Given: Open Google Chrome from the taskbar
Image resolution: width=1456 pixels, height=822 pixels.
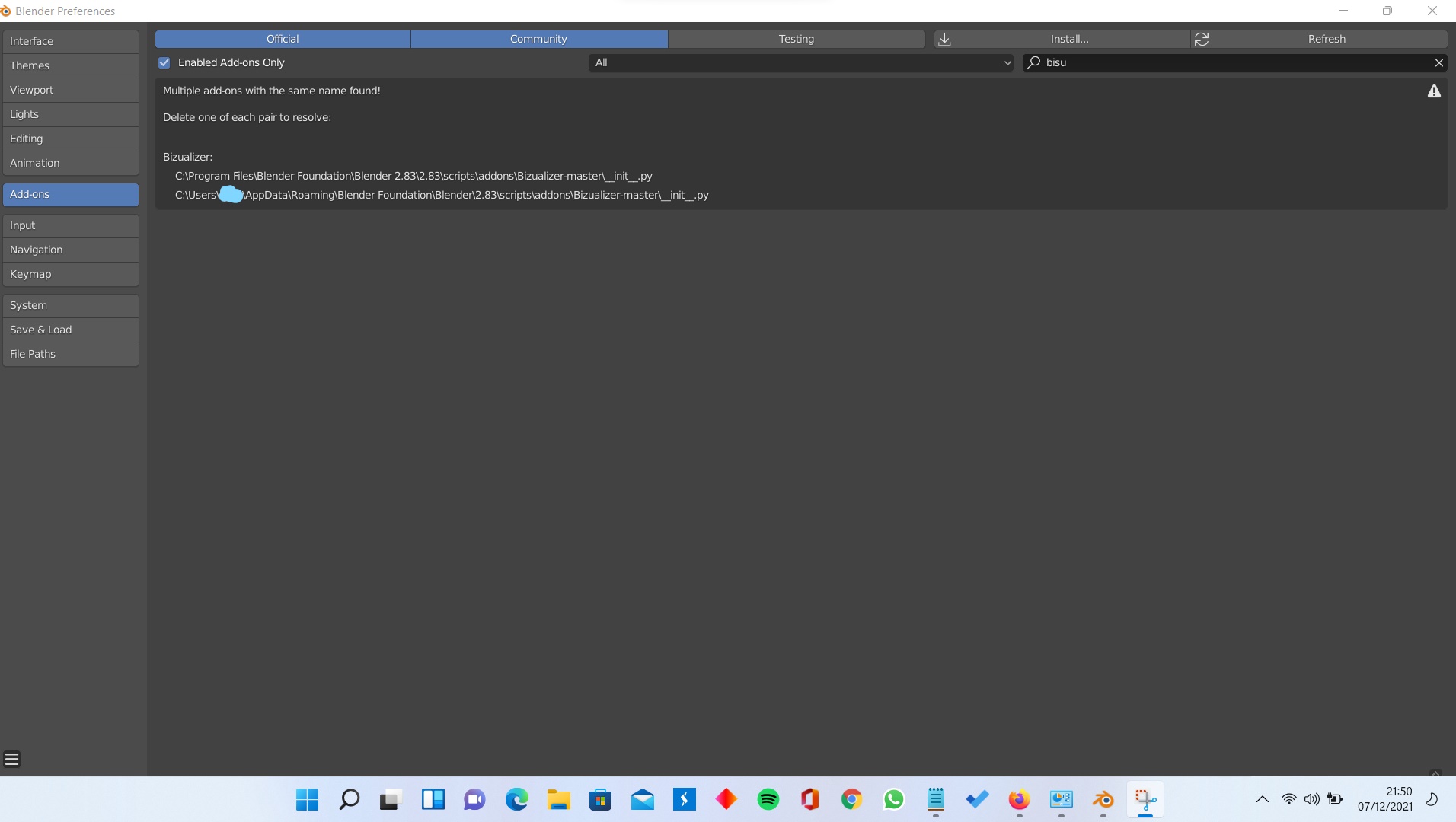Looking at the screenshot, I should coord(851,799).
